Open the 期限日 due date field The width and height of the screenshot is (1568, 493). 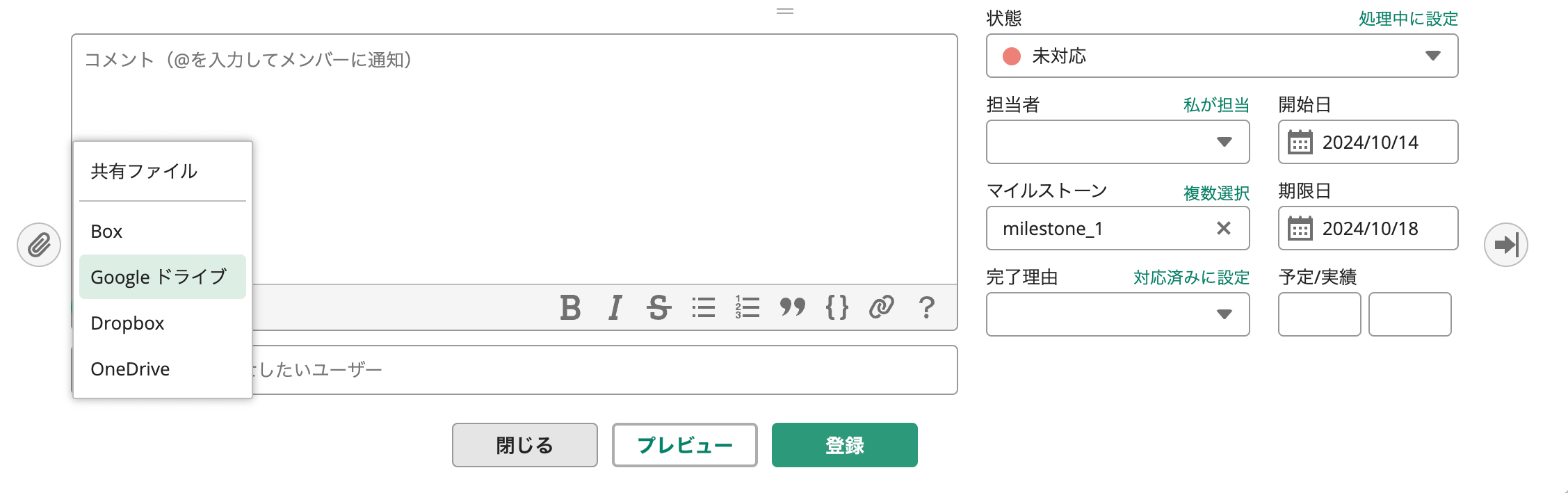pos(1368,228)
